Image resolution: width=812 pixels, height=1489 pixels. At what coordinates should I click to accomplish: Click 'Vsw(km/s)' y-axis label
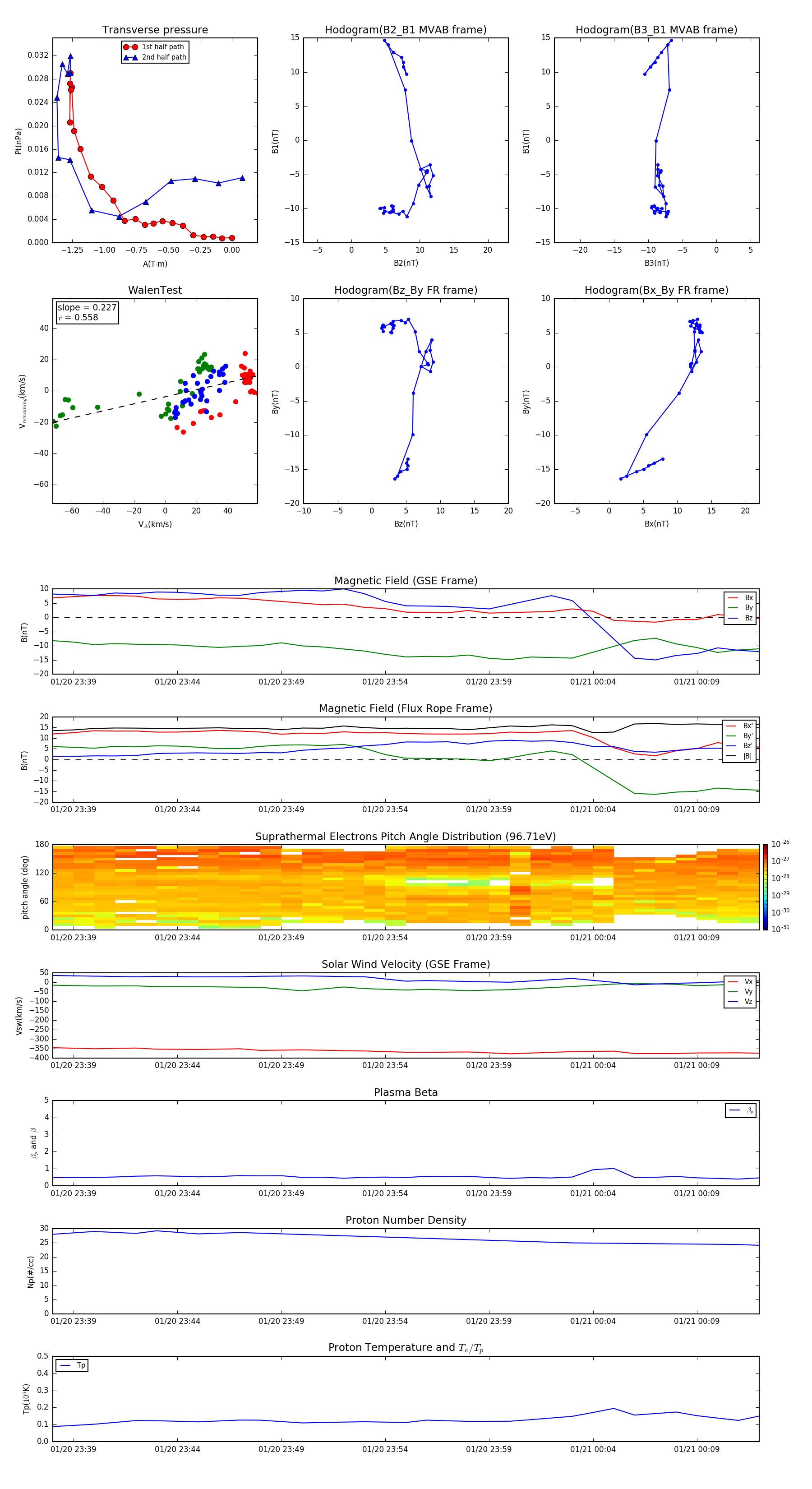[x=18, y=1016]
